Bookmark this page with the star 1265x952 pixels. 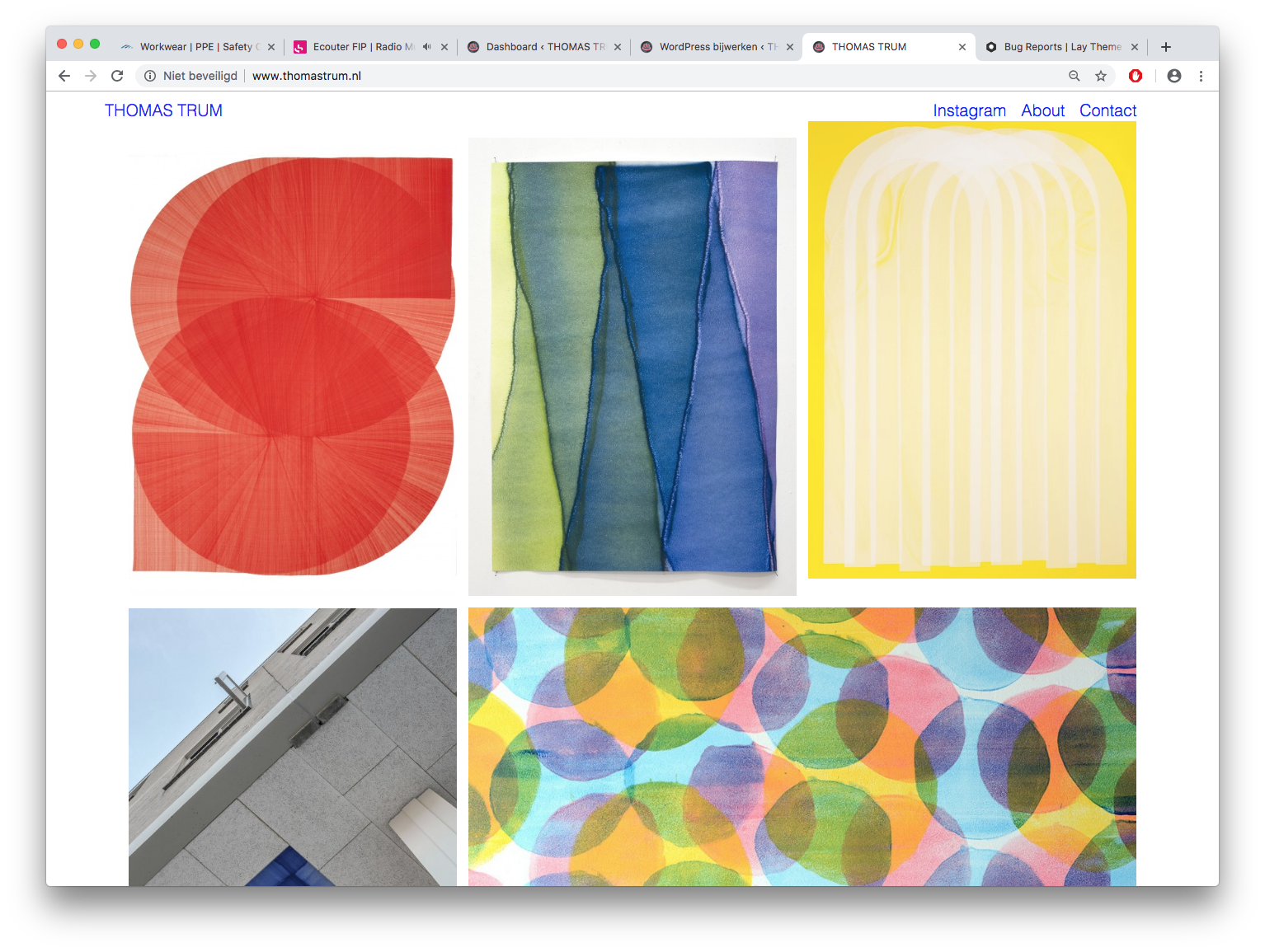click(1101, 76)
